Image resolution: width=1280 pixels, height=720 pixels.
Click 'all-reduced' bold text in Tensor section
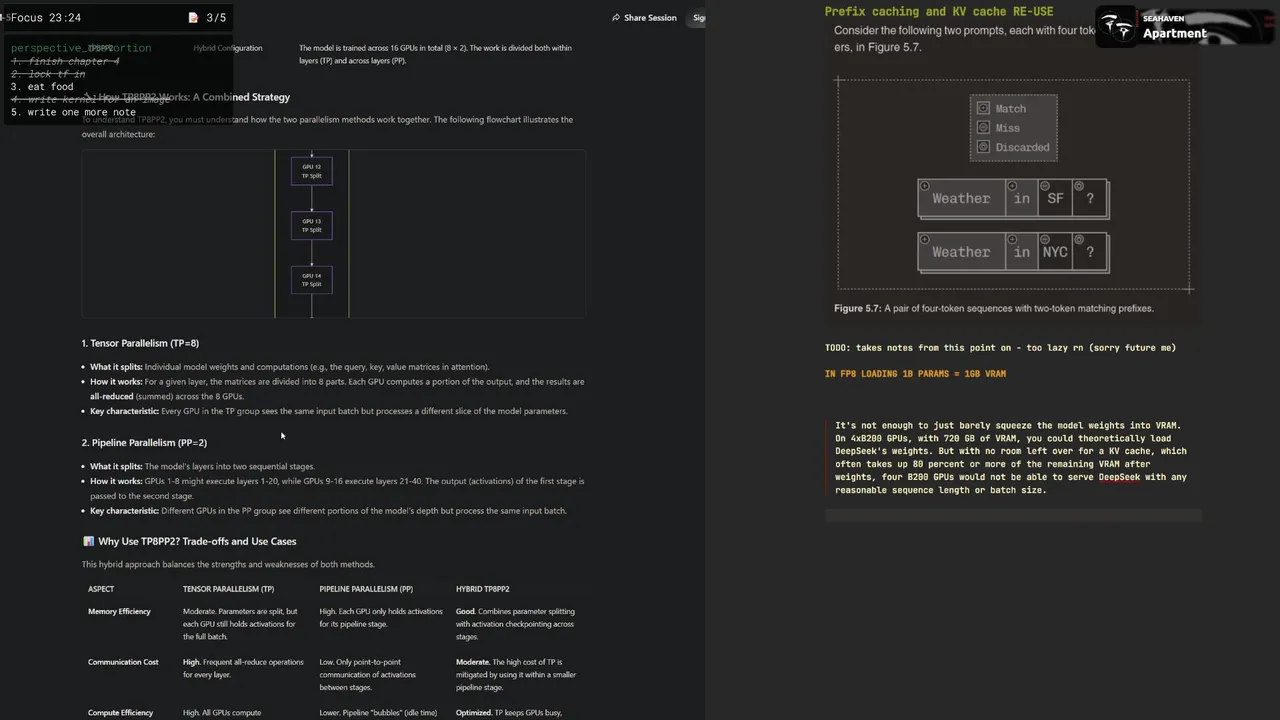111,396
